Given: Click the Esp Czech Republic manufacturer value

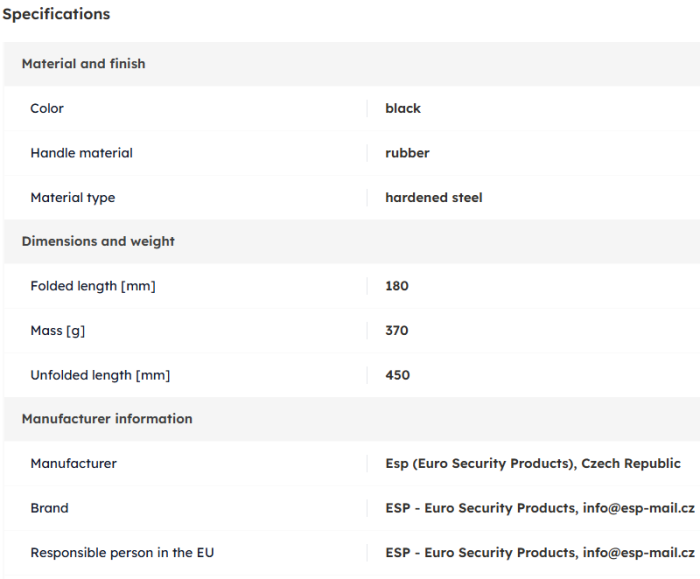Looking at the screenshot, I should [x=533, y=463].
